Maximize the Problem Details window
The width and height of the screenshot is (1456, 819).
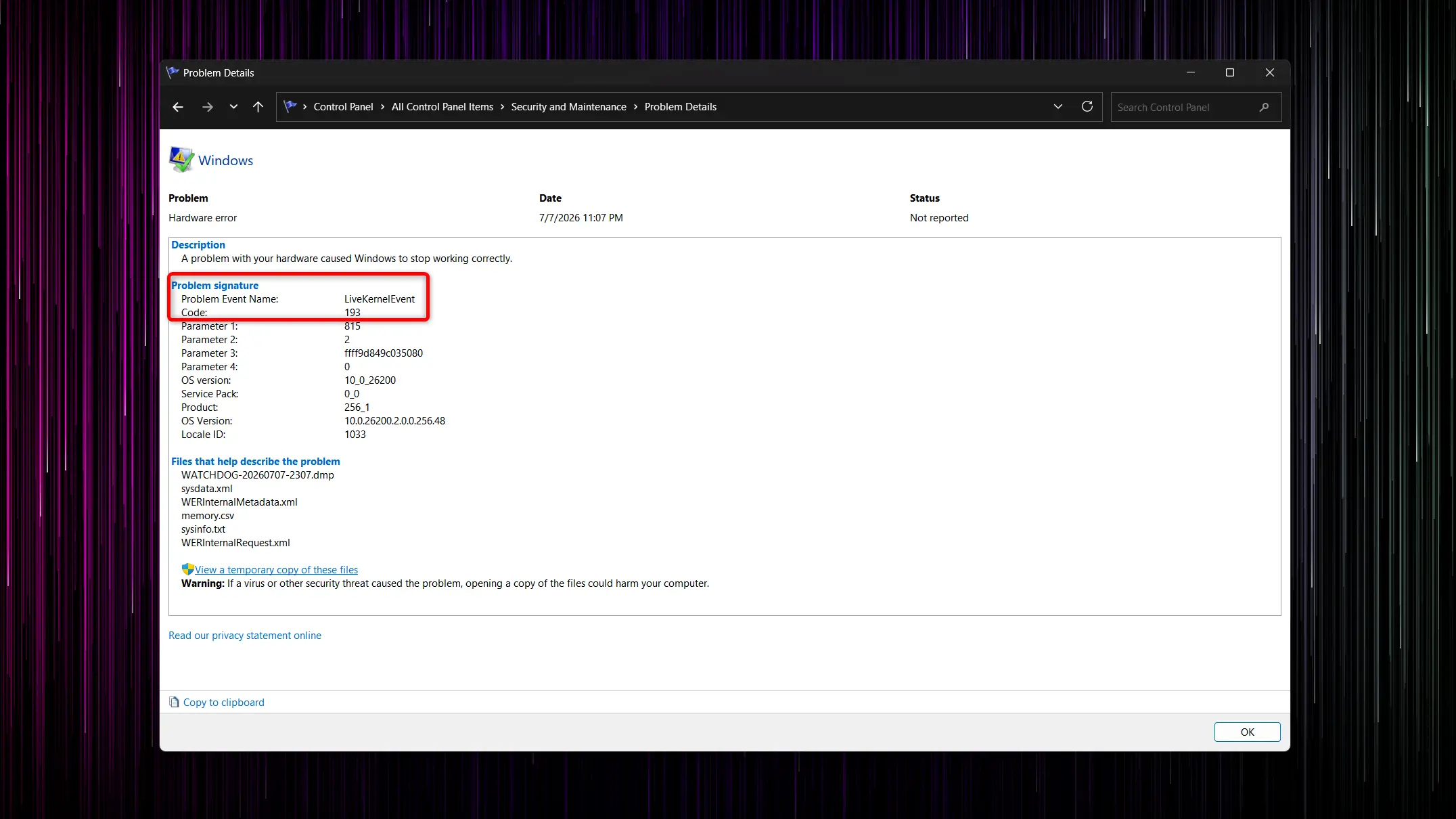point(1230,72)
